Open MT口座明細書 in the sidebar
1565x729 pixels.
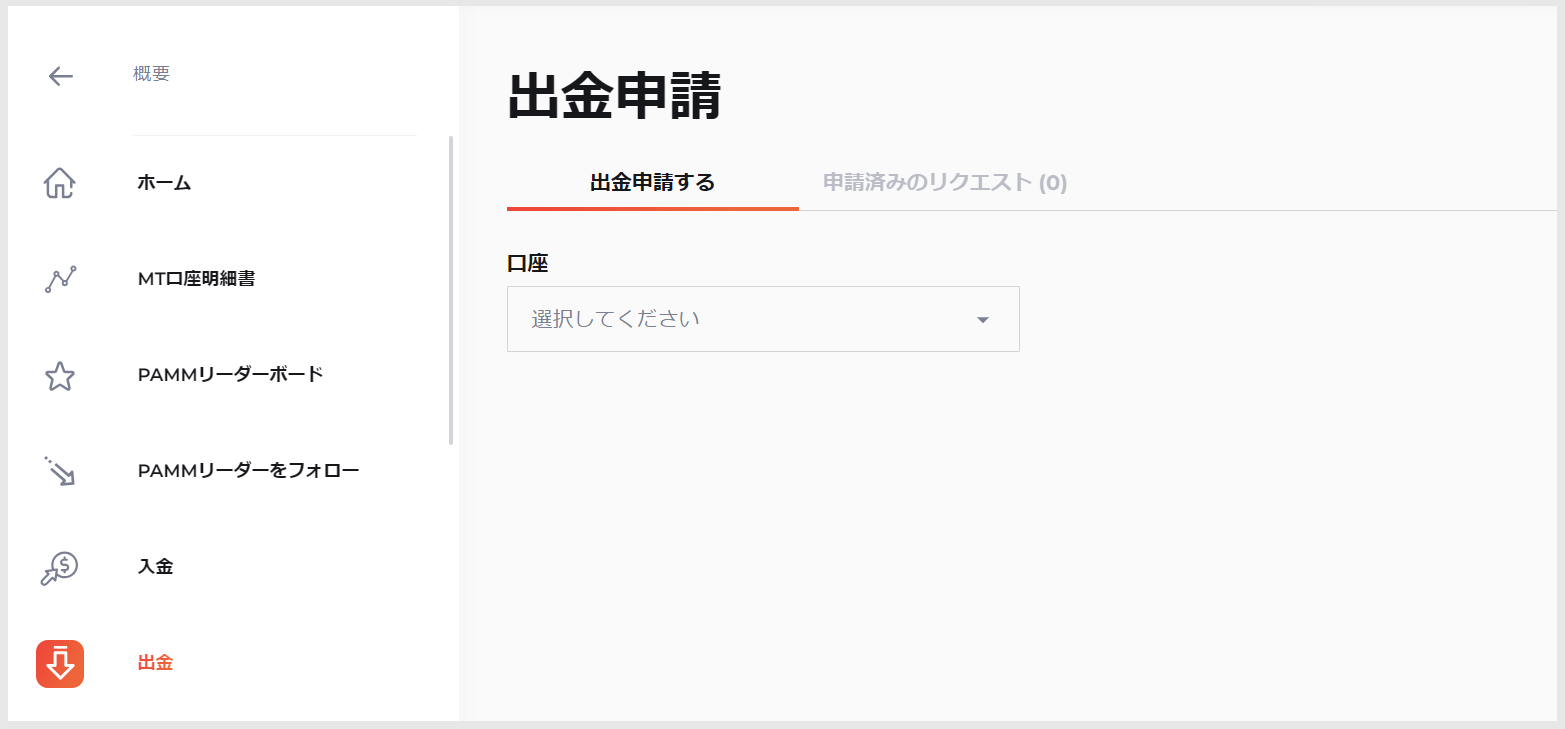pyautogui.click(x=196, y=279)
